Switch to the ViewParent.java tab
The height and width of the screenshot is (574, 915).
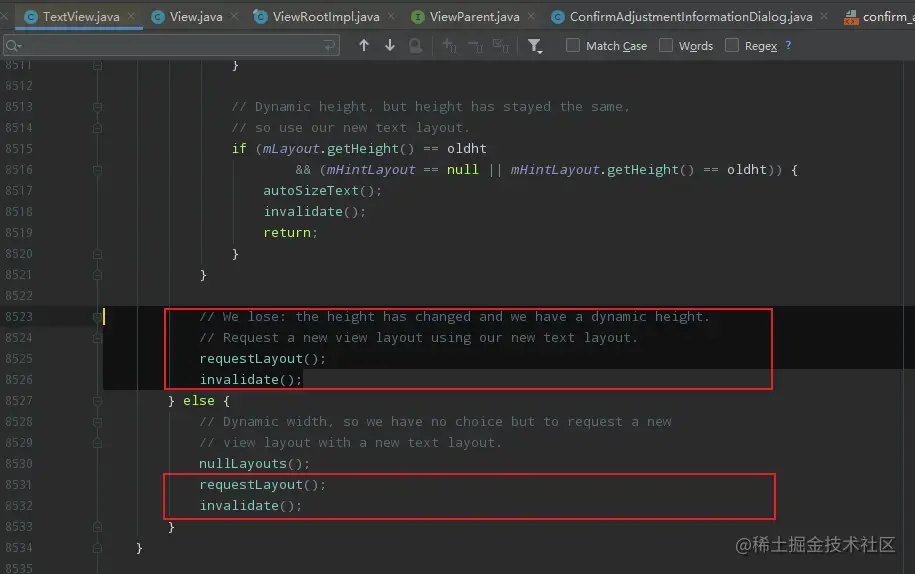[474, 16]
